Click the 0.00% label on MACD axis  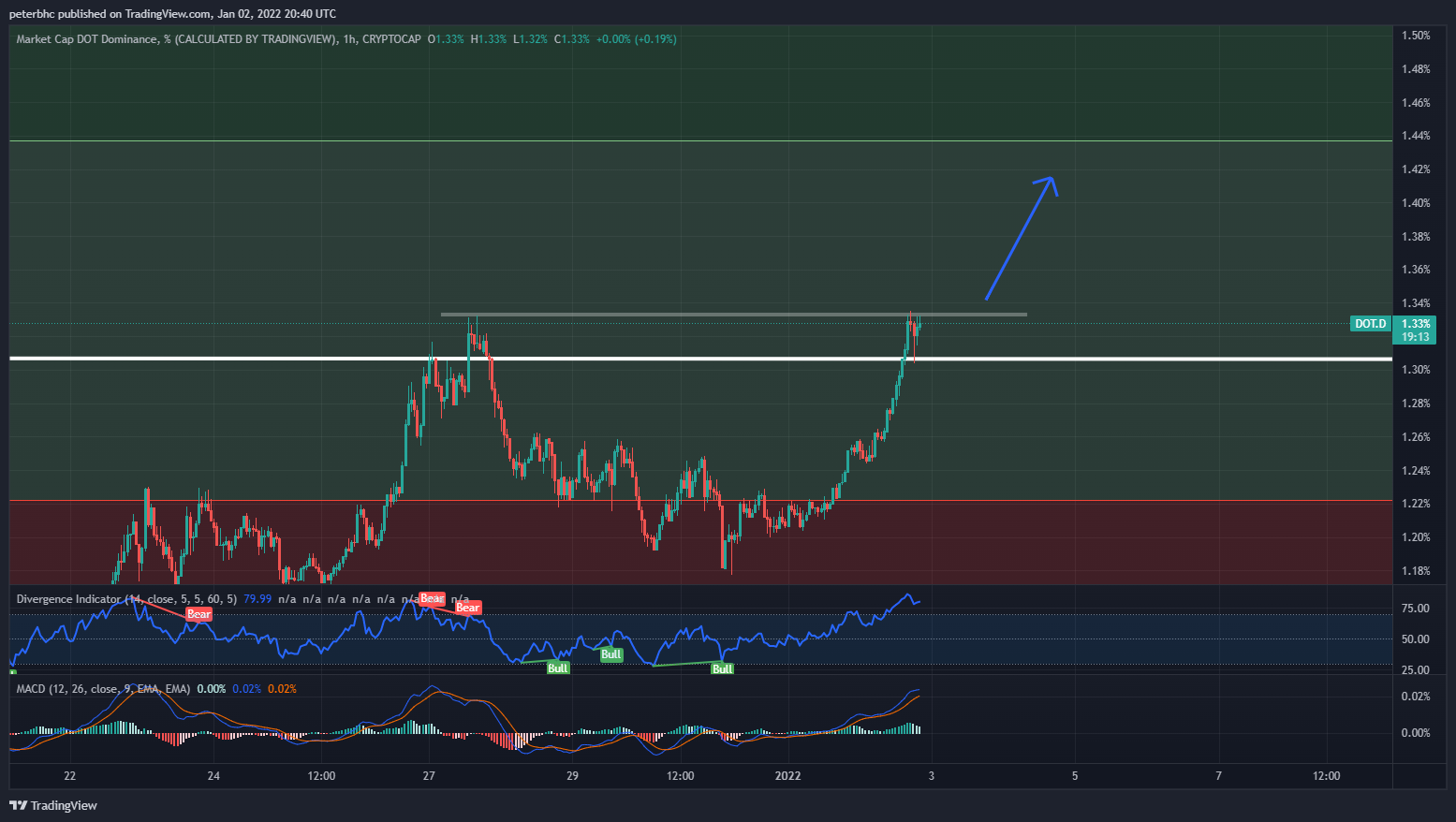pos(1416,733)
